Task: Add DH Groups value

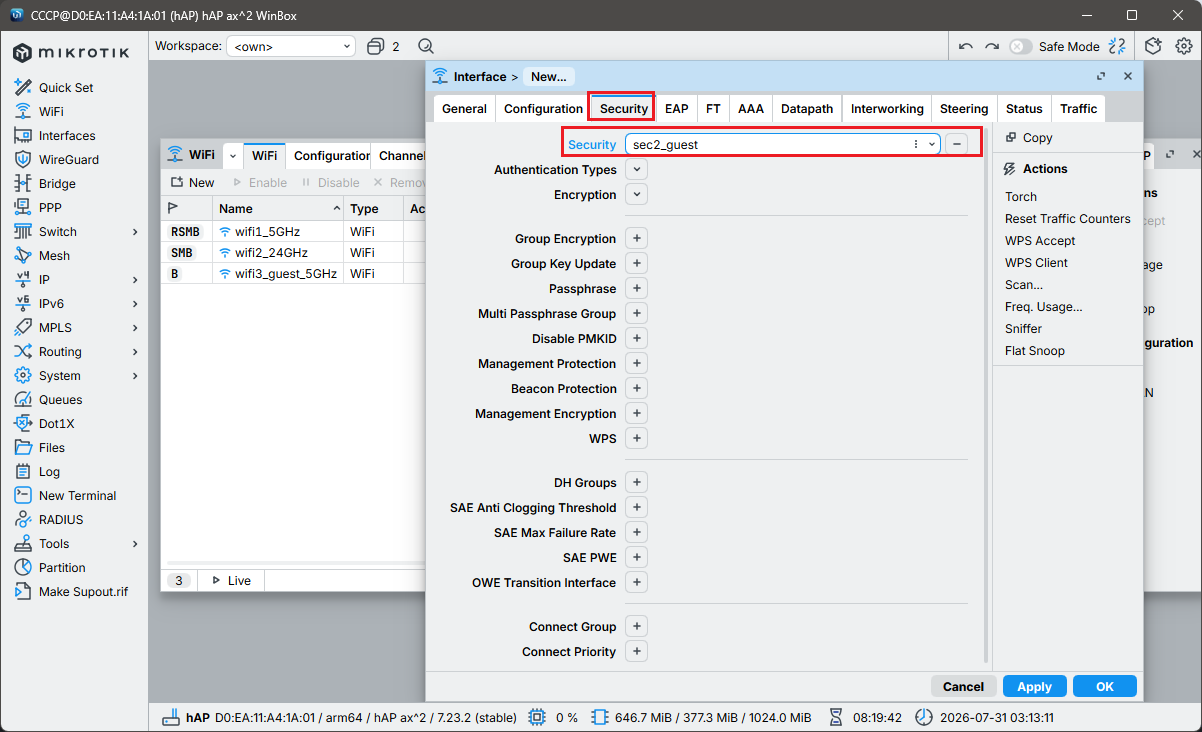Action: 636,483
